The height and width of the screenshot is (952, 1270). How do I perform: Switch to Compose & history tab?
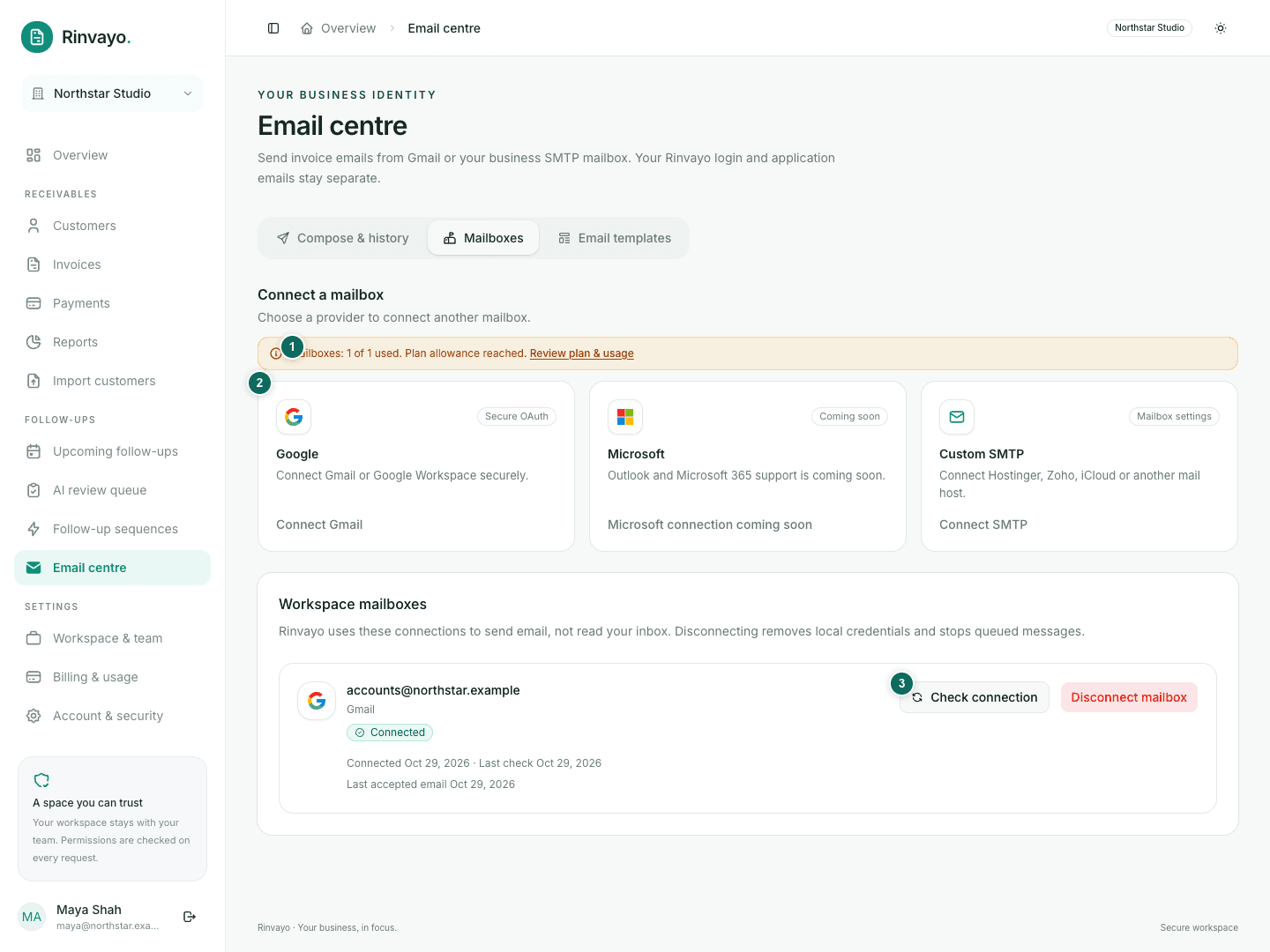(343, 238)
